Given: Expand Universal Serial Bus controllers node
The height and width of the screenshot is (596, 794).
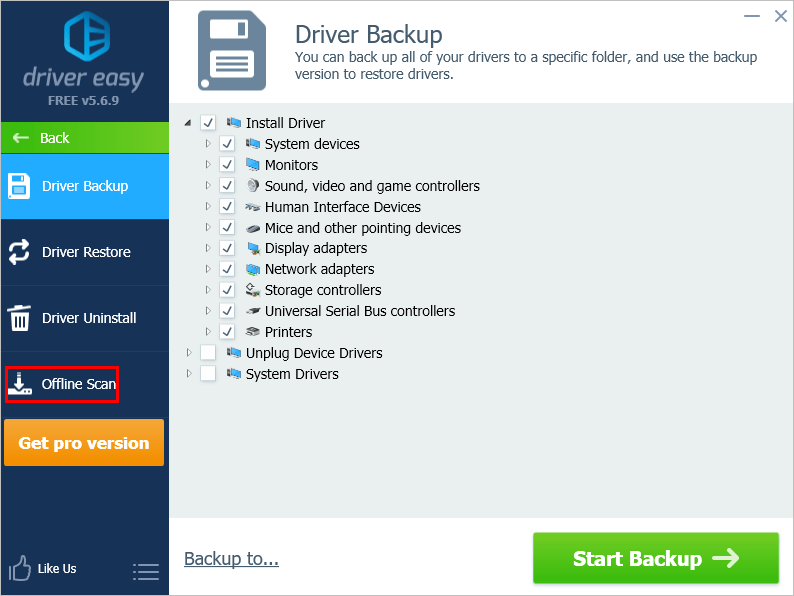Looking at the screenshot, I should tap(208, 310).
